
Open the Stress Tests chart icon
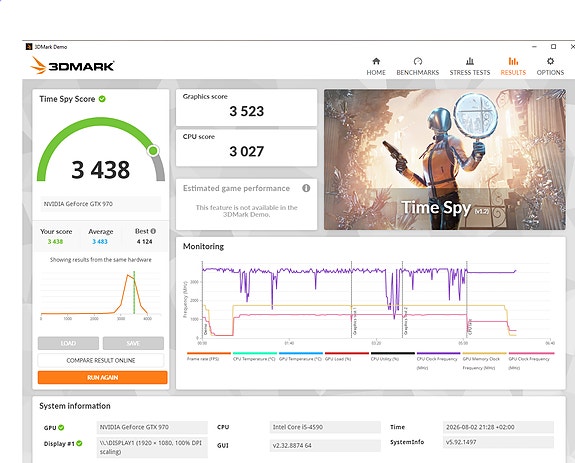pyautogui.click(x=469, y=61)
